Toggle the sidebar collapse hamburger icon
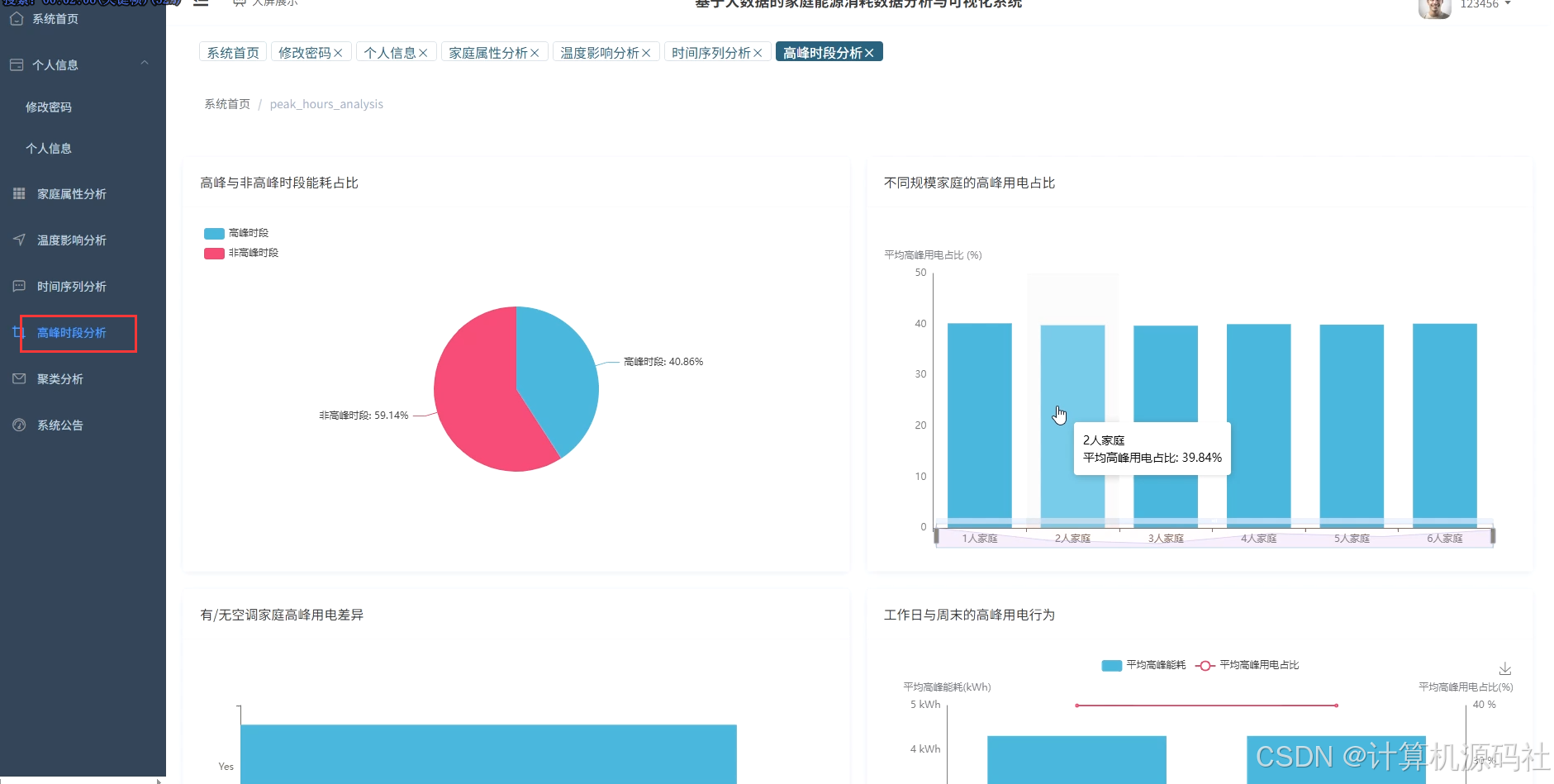This screenshot has width=1554, height=784. pos(201,2)
